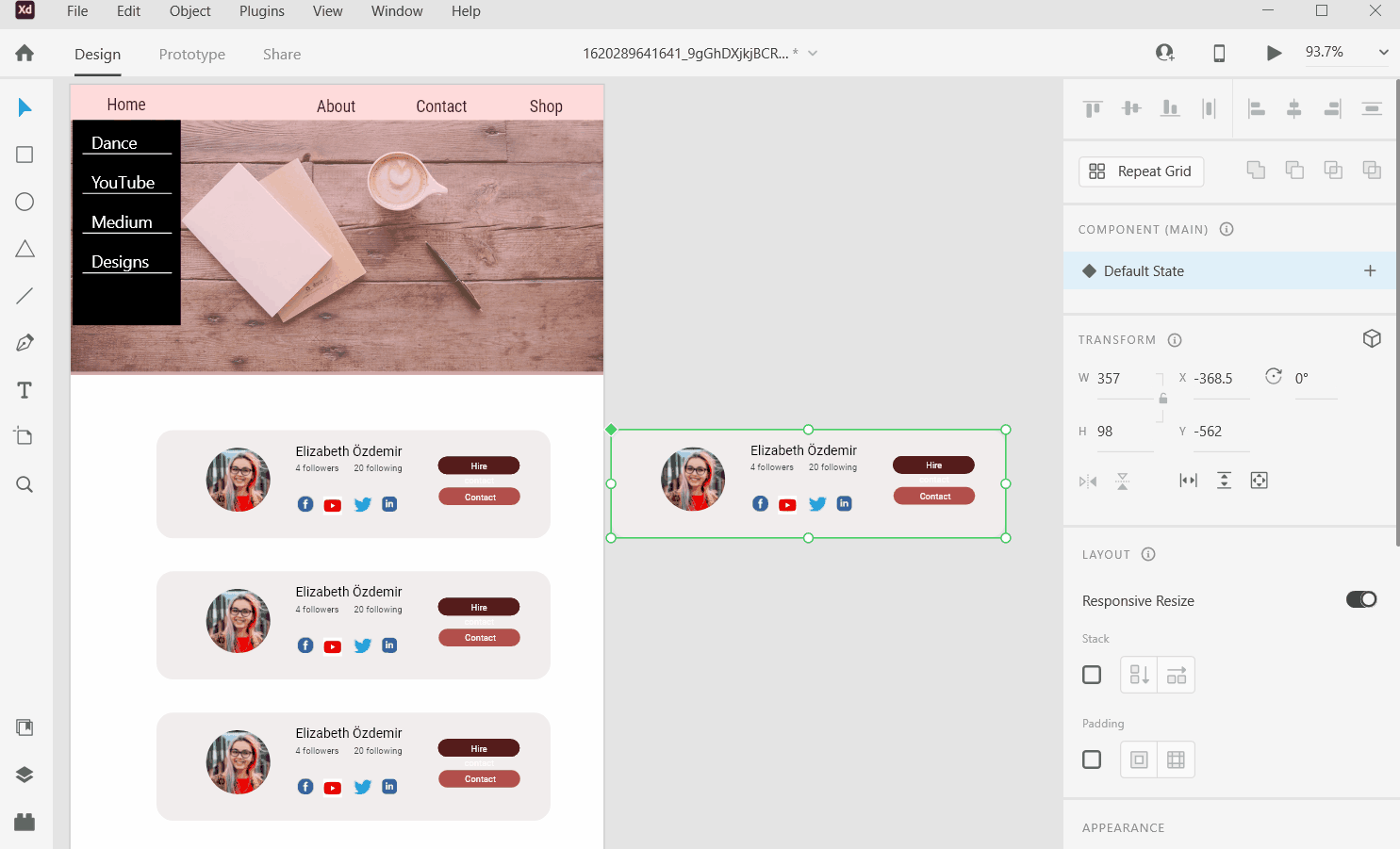Select the Pen tool
Image resolution: width=1400 pixels, height=849 pixels.
[x=25, y=343]
